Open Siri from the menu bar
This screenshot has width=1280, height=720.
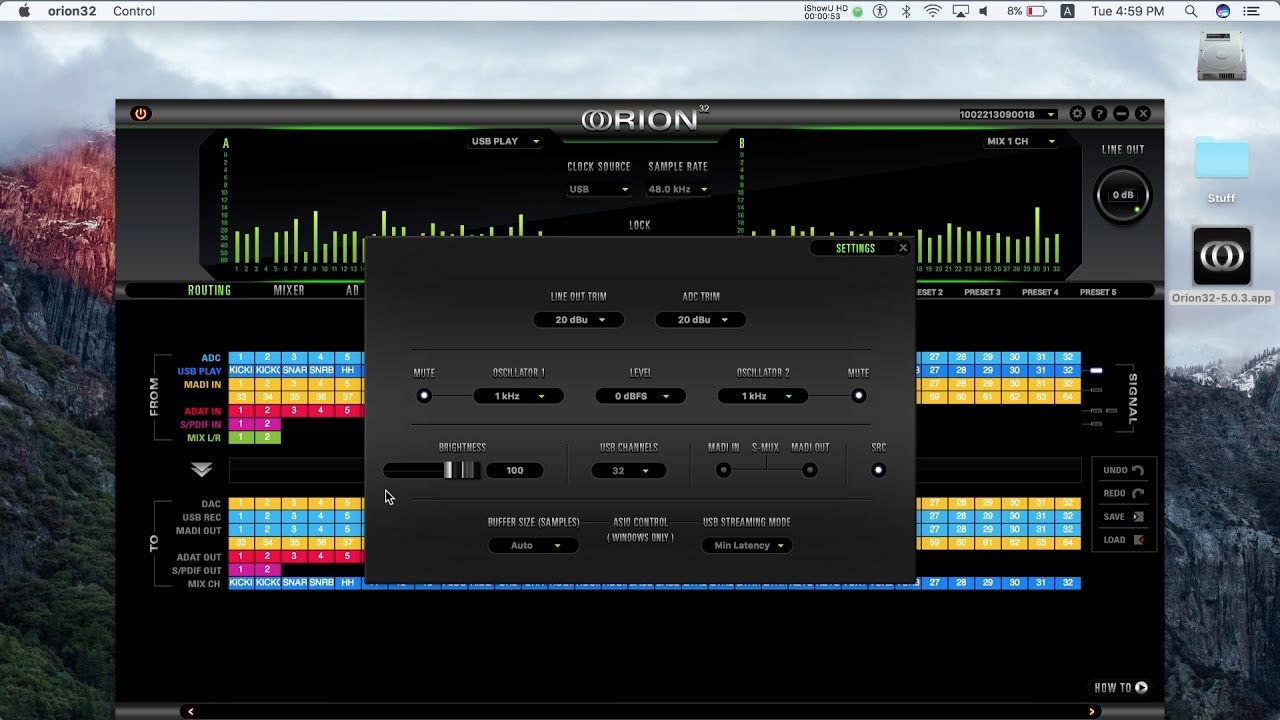click(1223, 11)
